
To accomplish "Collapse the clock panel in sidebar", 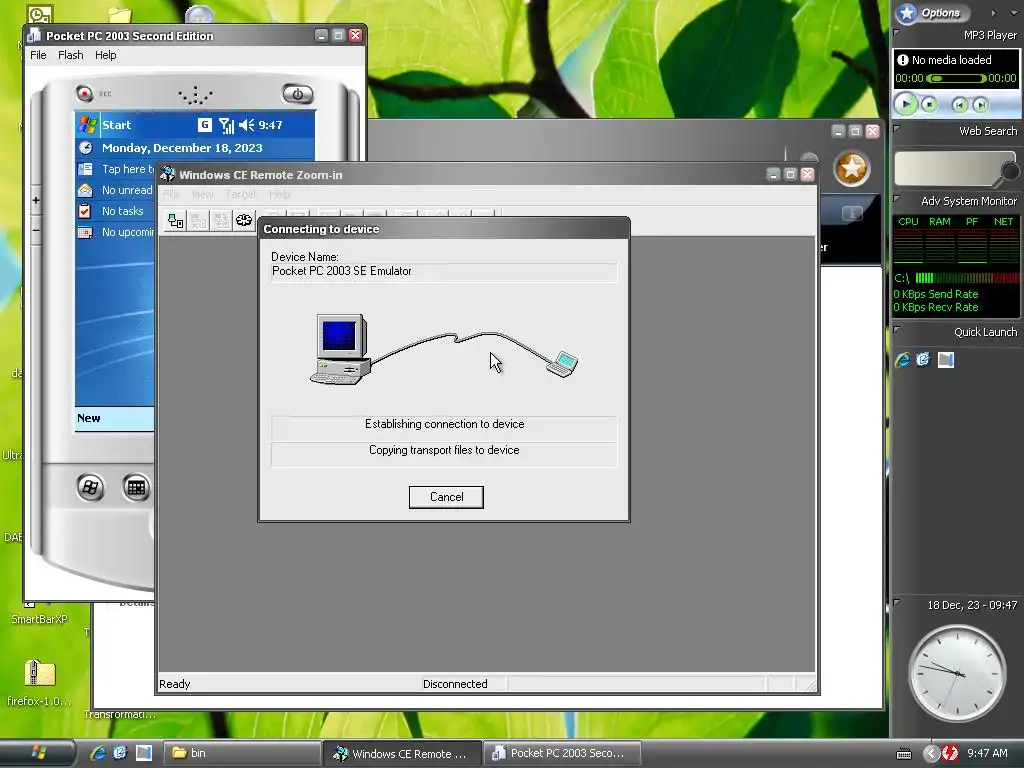I will 897,602.
